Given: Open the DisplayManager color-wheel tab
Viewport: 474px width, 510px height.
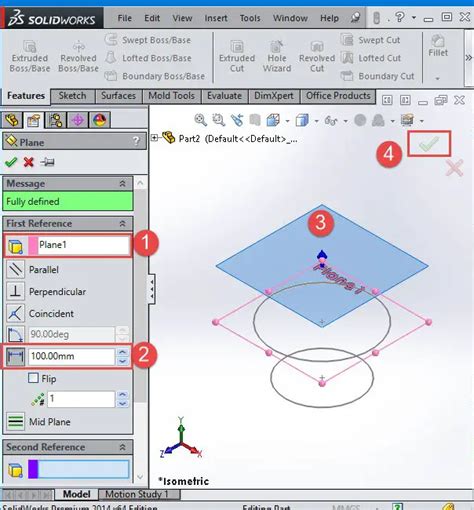Looking at the screenshot, I should pos(99,120).
